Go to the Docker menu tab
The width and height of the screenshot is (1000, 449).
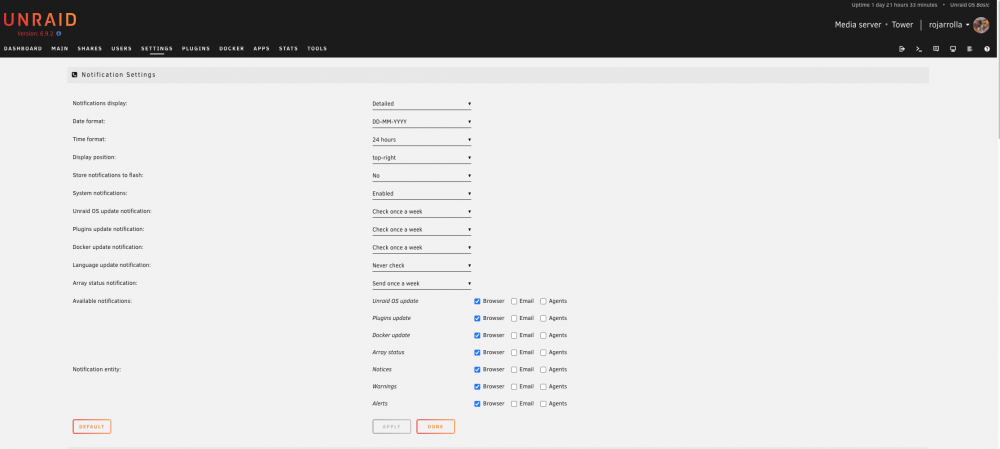(x=232, y=48)
